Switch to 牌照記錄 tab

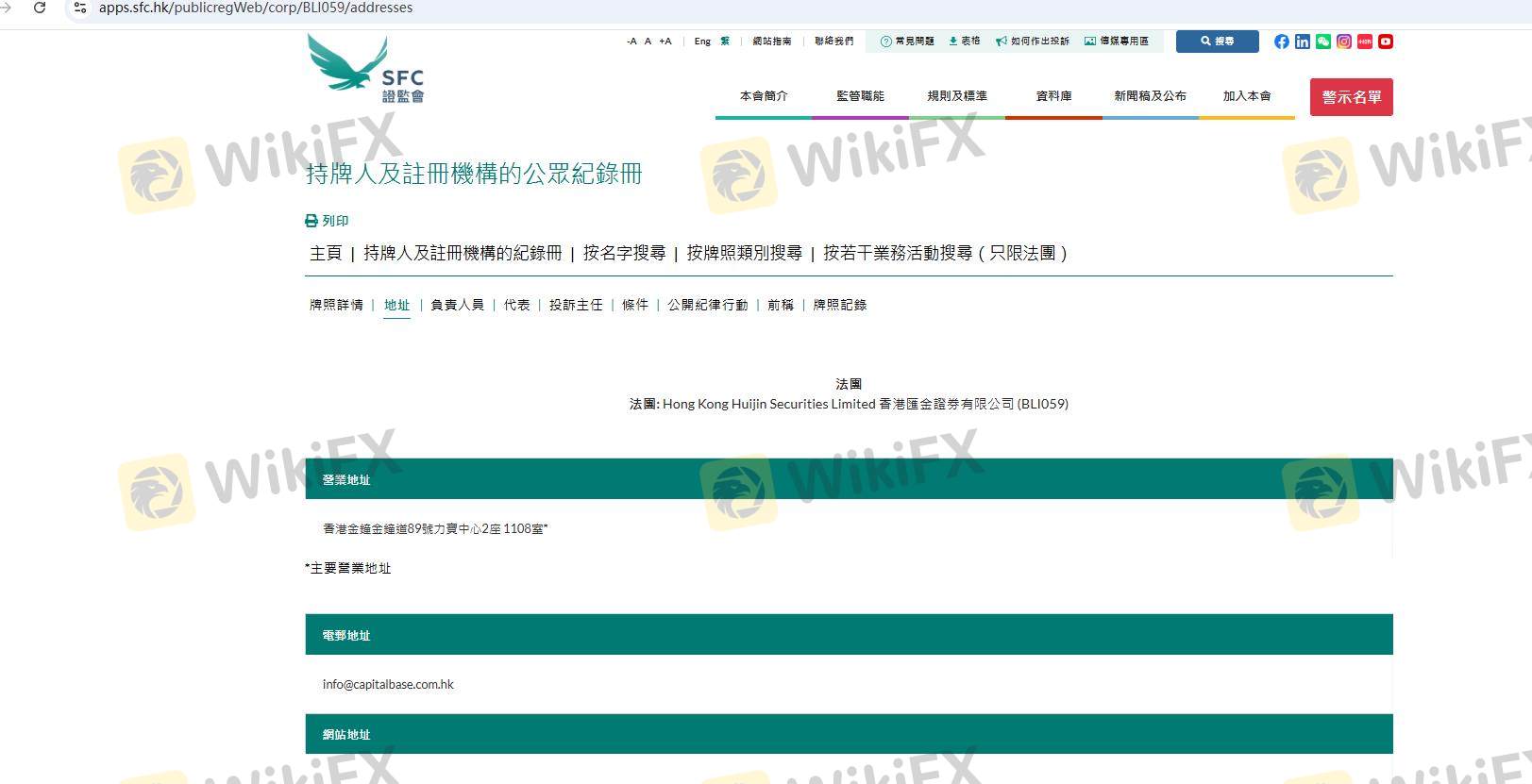pyautogui.click(x=840, y=305)
